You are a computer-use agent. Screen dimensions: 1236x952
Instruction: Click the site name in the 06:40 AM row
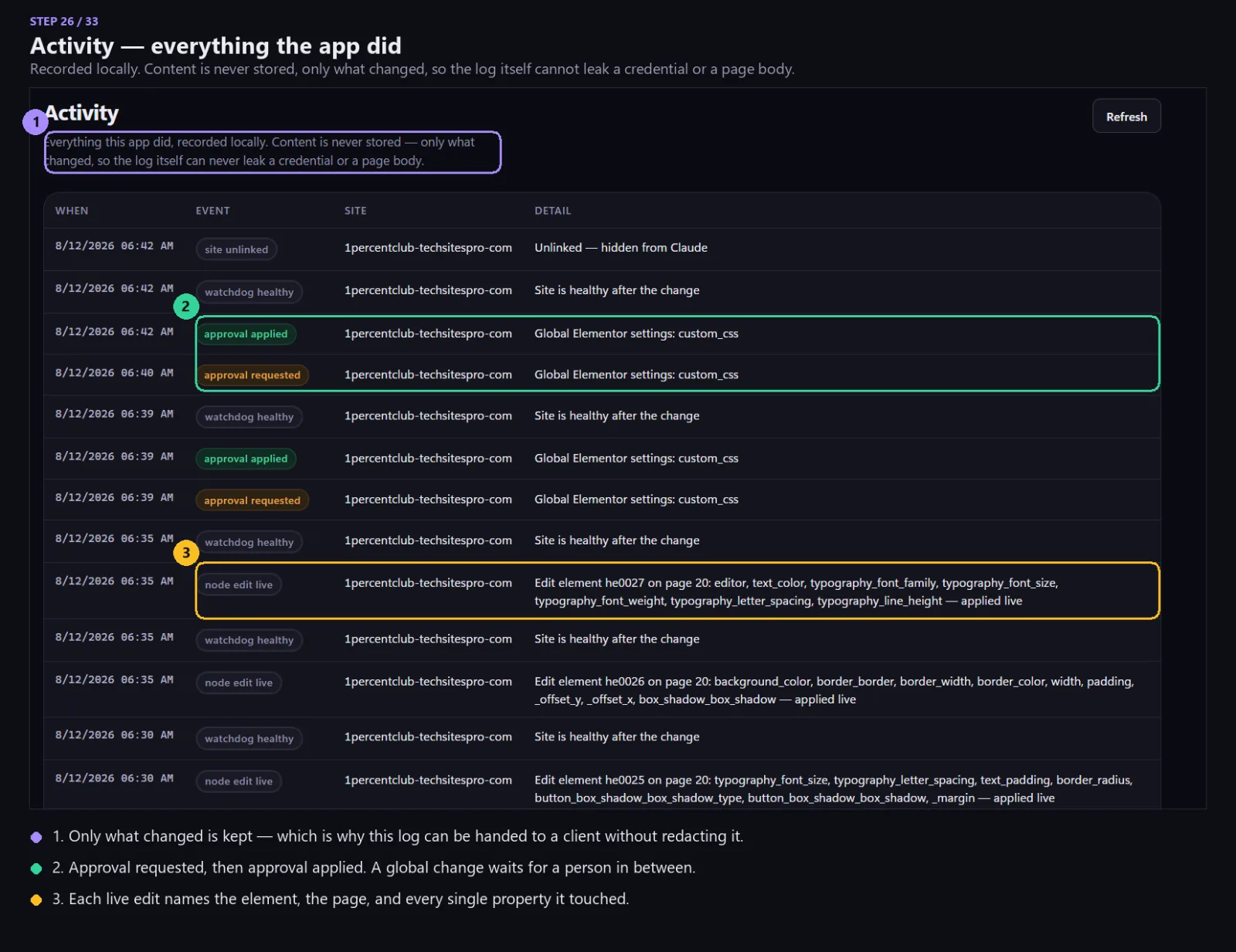point(428,374)
